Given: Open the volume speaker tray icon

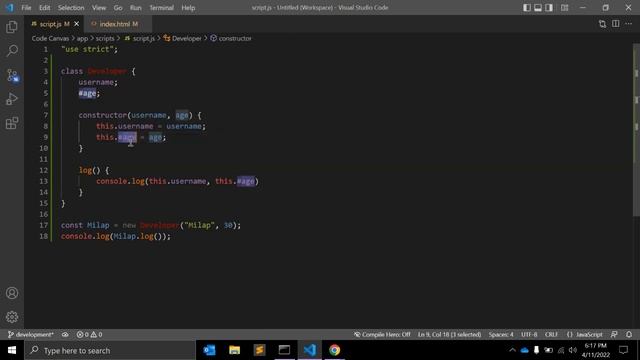Looking at the screenshot, I should tap(573, 350).
